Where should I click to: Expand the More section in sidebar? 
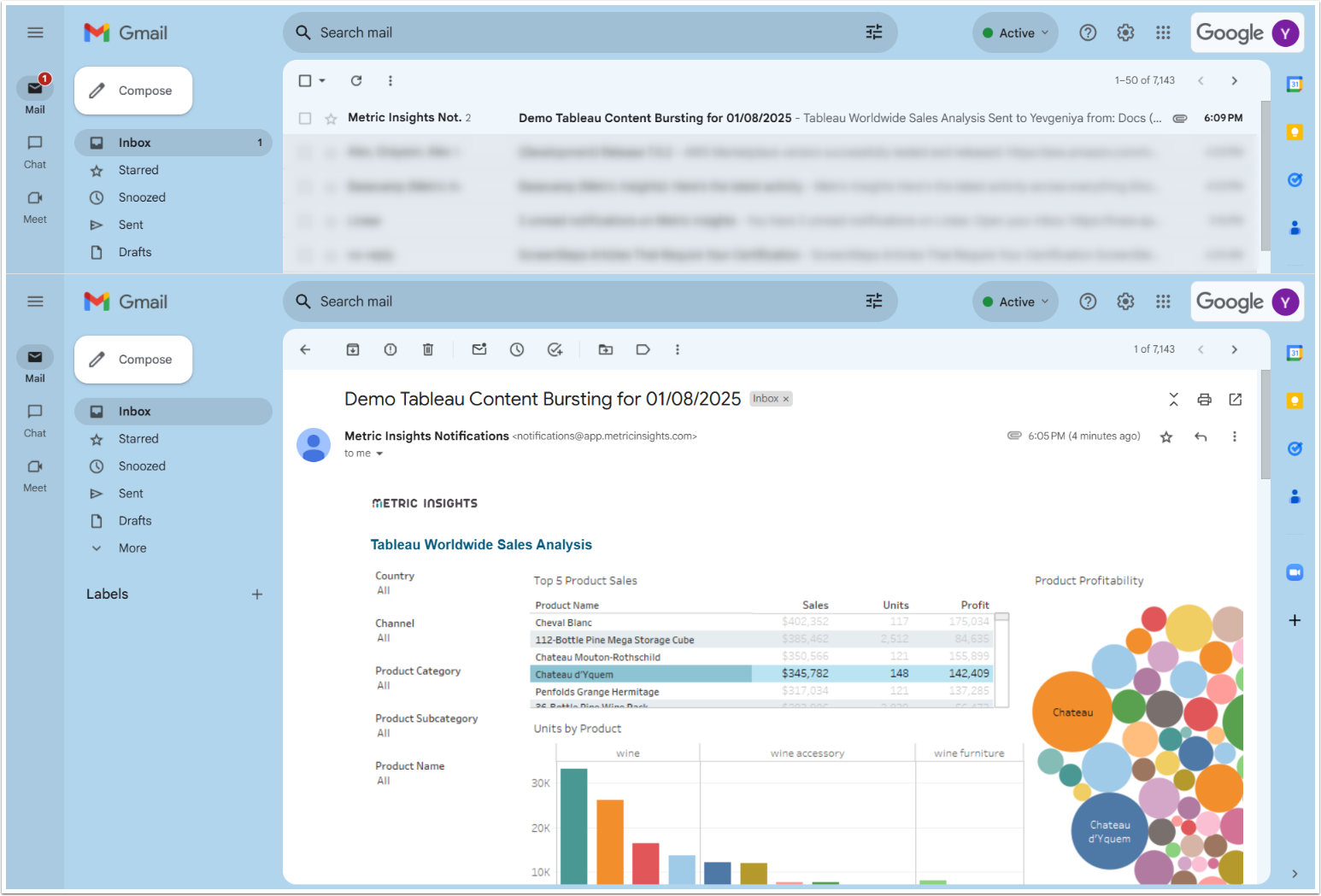tap(132, 548)
